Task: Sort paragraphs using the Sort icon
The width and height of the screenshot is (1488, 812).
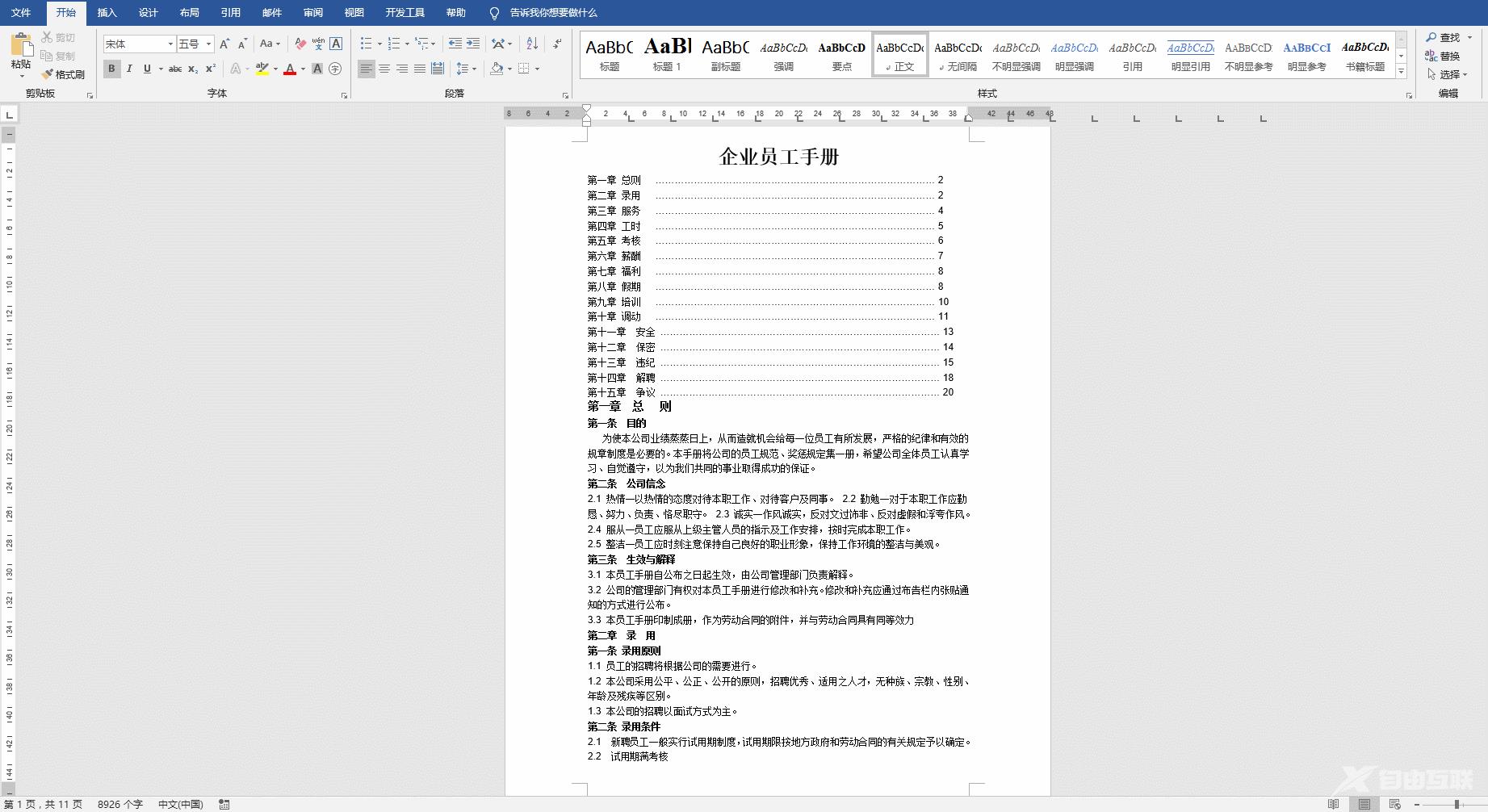Action: click(532, 44)
